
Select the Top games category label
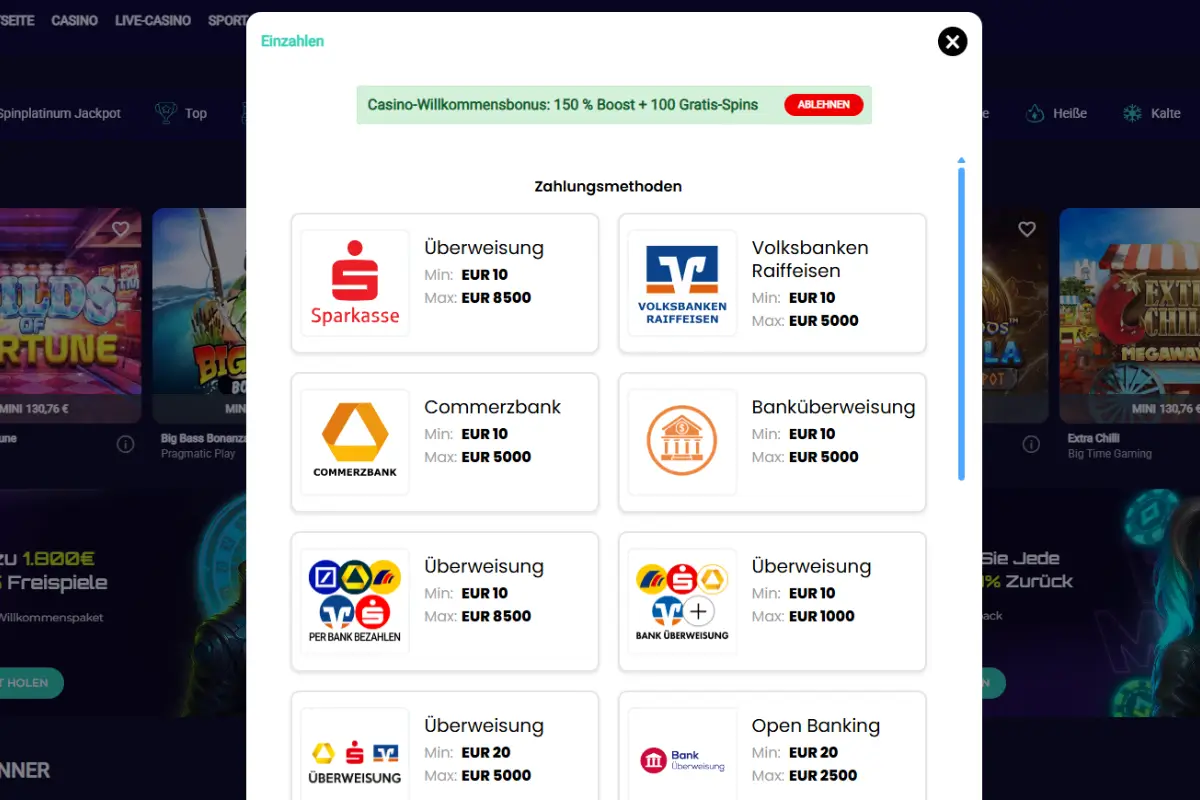[x=196, y=113]
